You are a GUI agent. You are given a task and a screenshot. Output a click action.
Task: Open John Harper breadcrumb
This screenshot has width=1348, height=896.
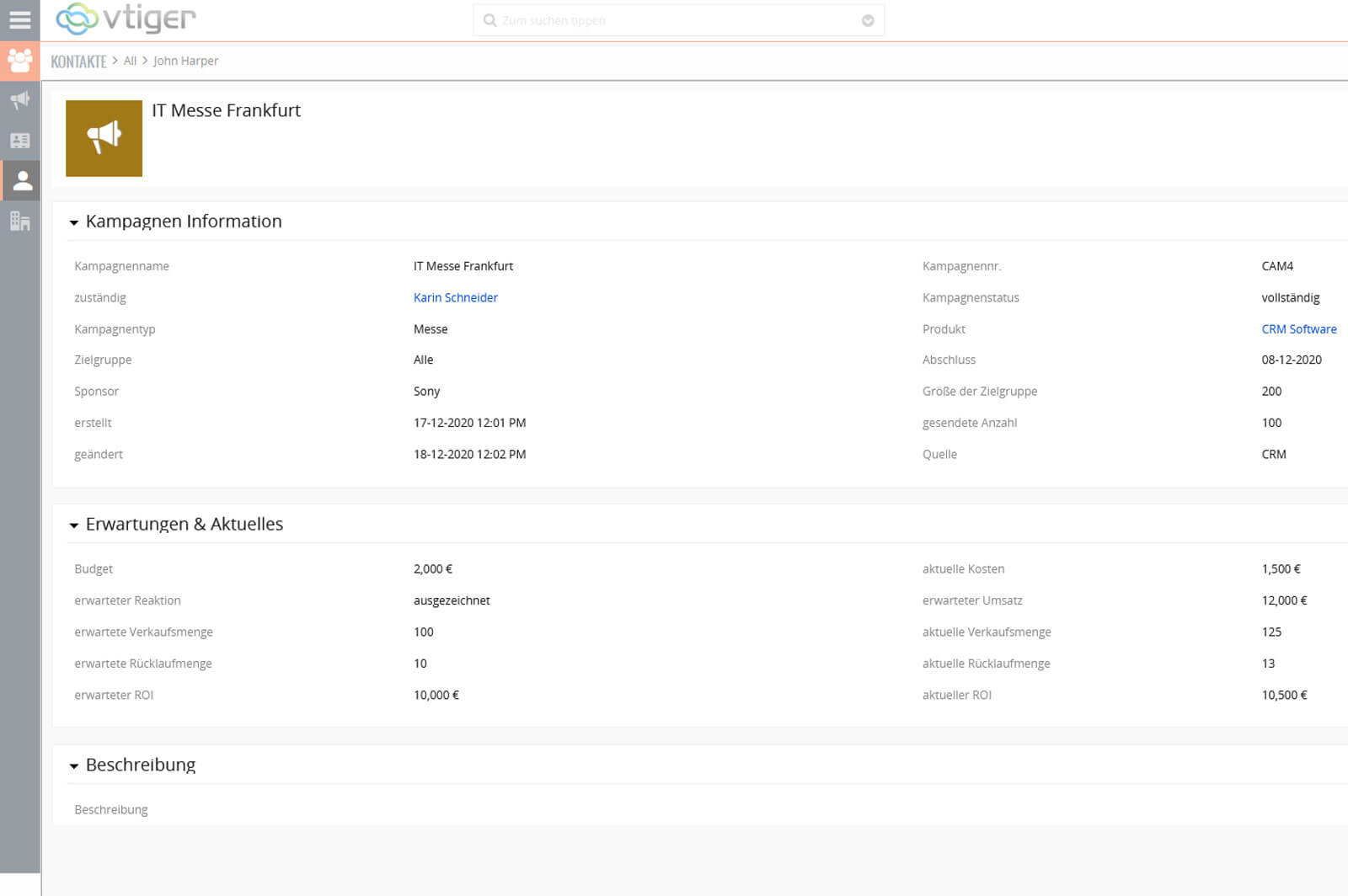[x=185, y=61]
